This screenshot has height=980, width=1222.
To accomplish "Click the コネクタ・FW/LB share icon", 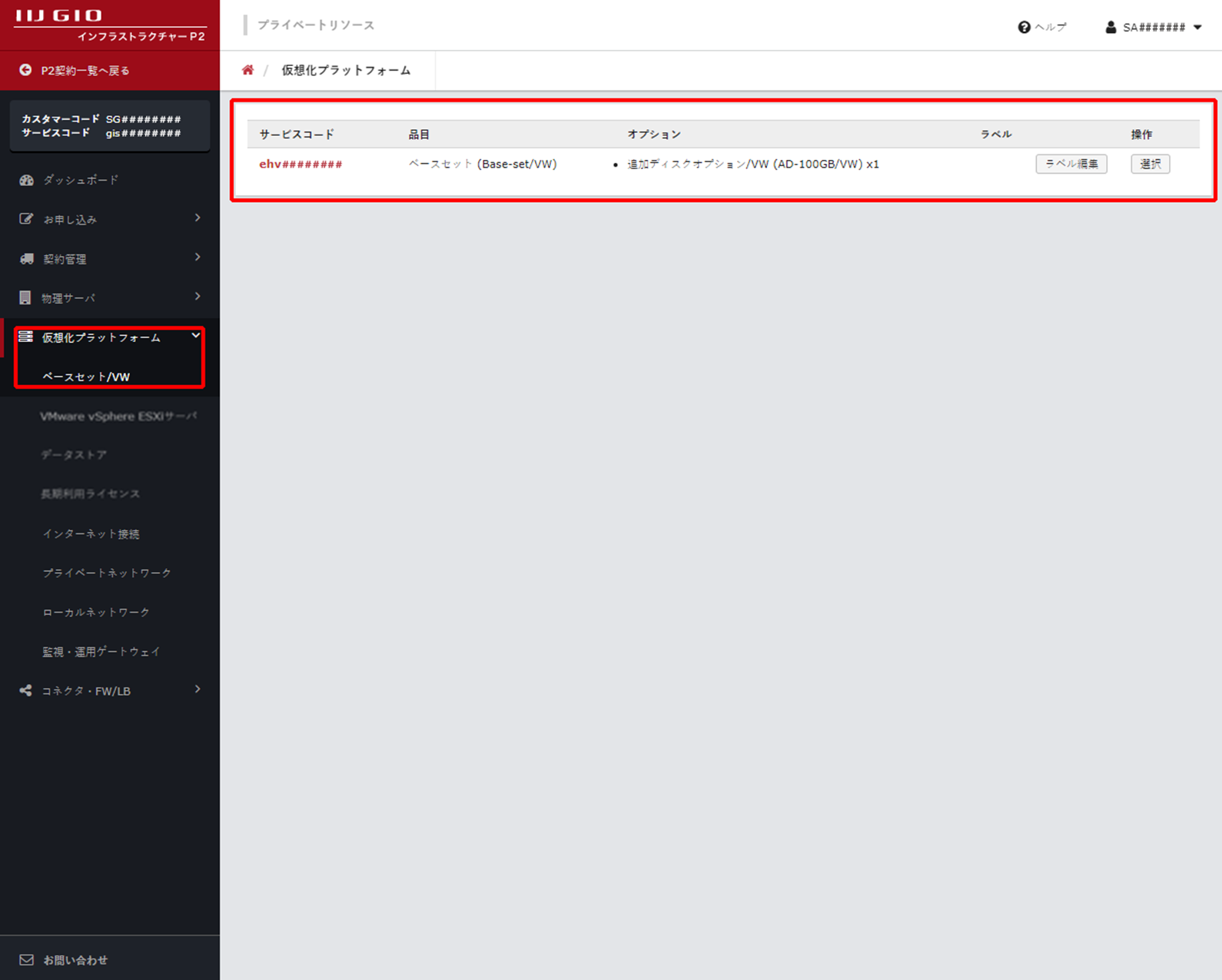I will click(x=25, y=690).
